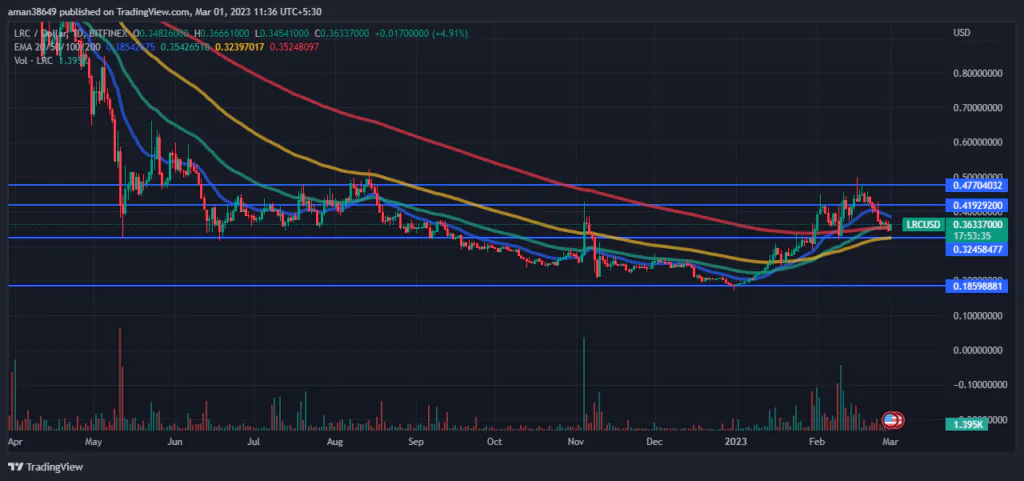The height and width of the screenshot is (481, 1024).
Task: Select the 0.47704032 horizontal line label
Action: [976, 185]
